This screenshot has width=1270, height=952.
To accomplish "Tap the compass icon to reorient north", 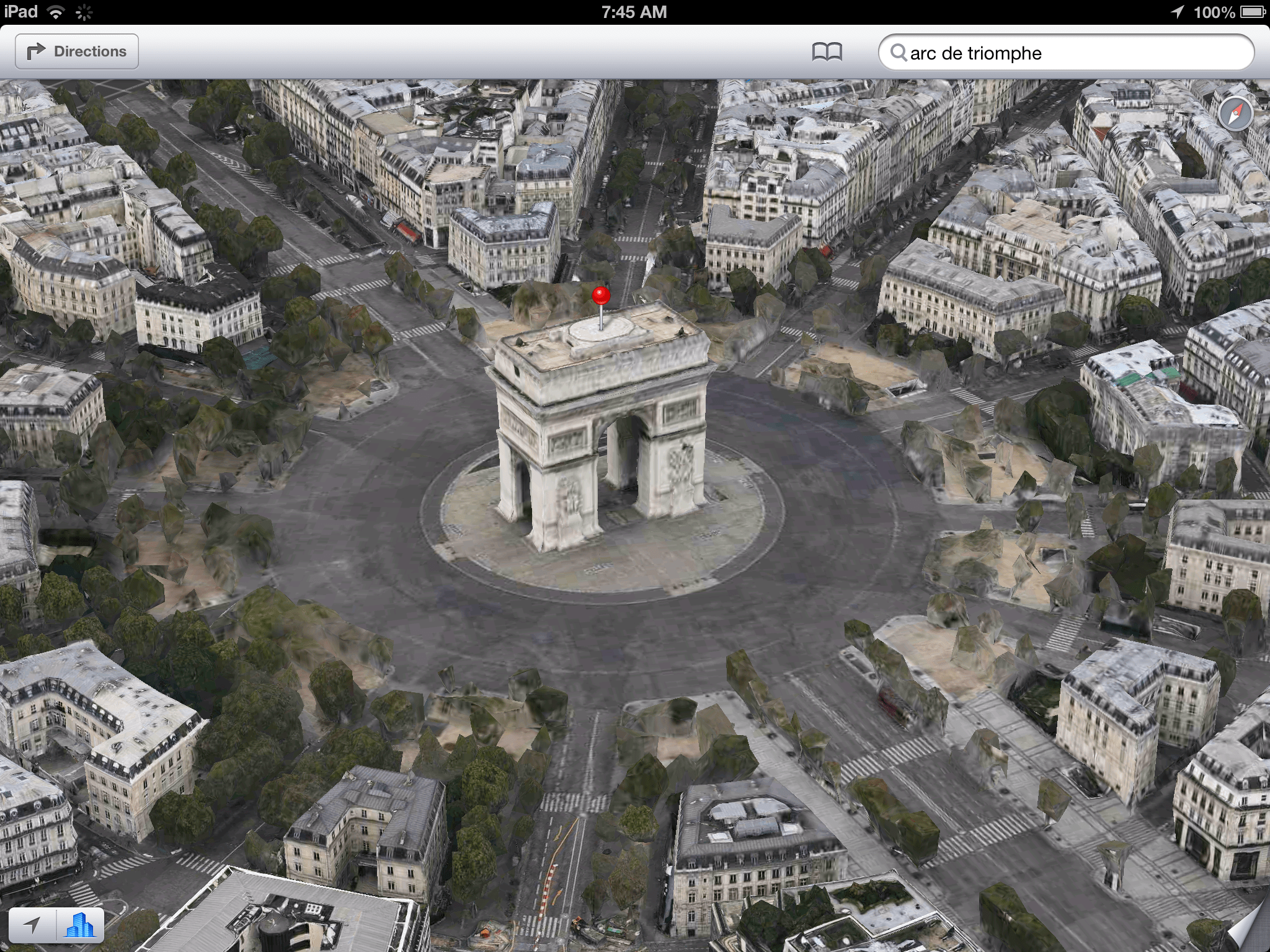I will 1236,115.
